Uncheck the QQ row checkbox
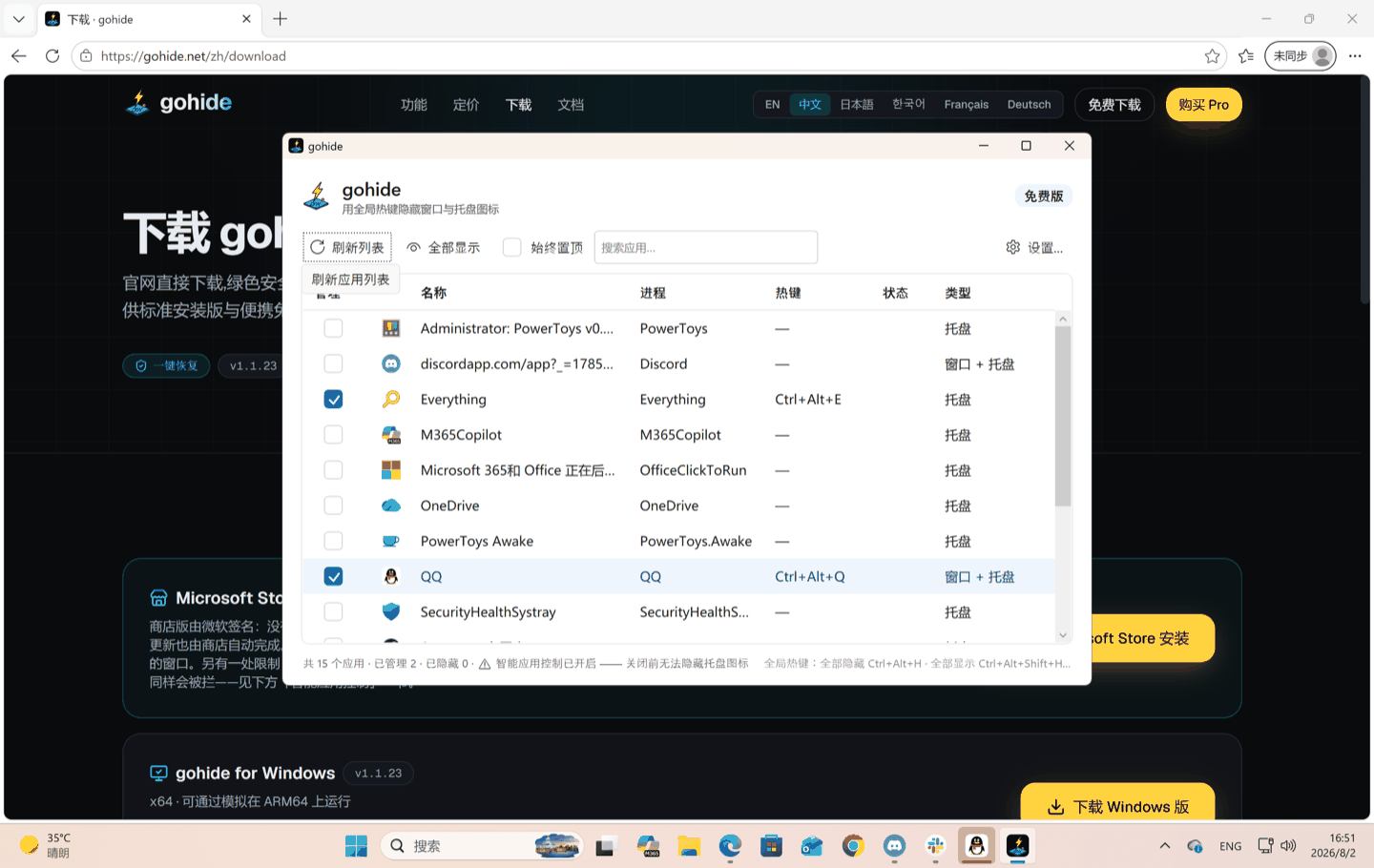The image size is (1374, 868). (x=333, y=576)
